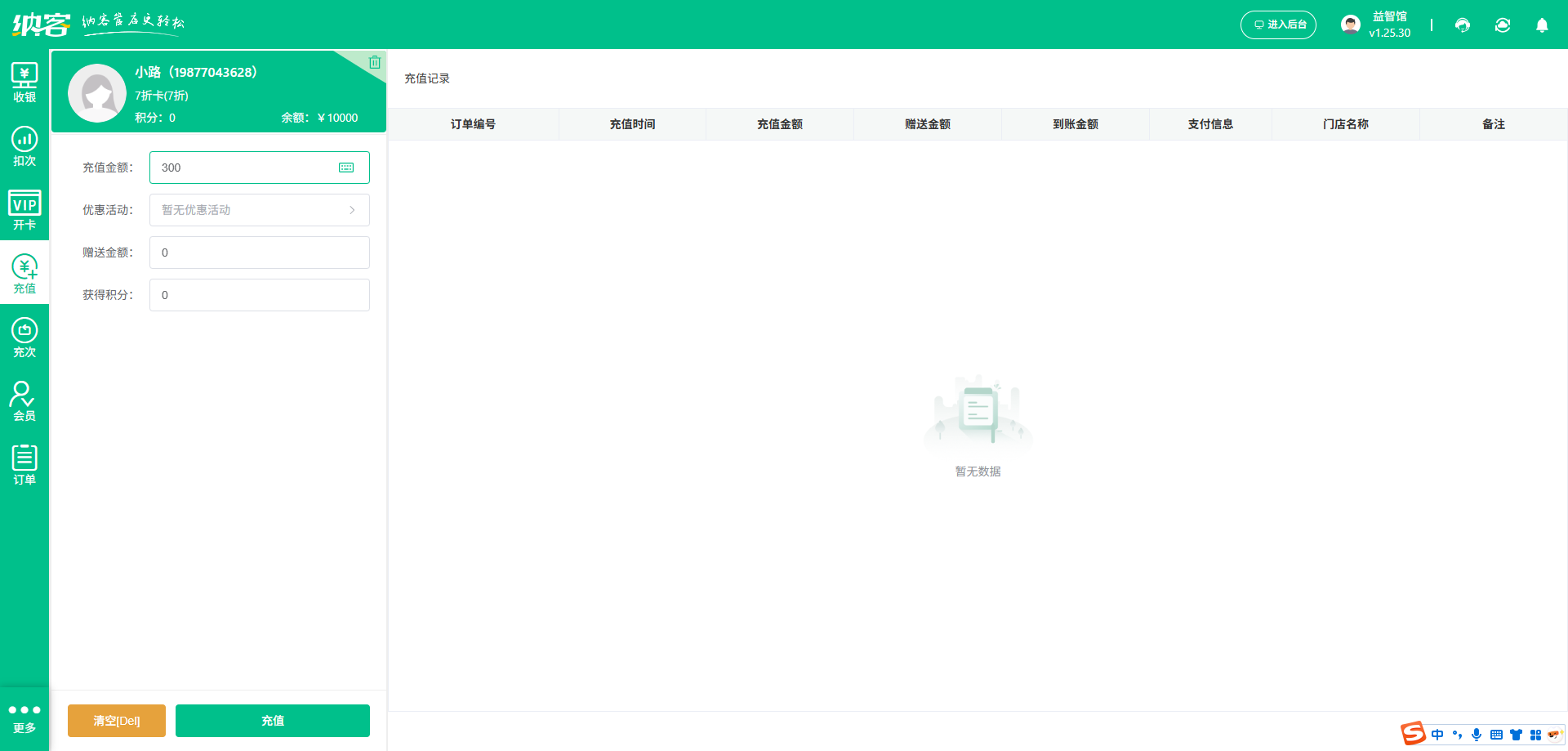Open the 订单 orders sidebar icon
1568x751 pixels.
point(24,465)
